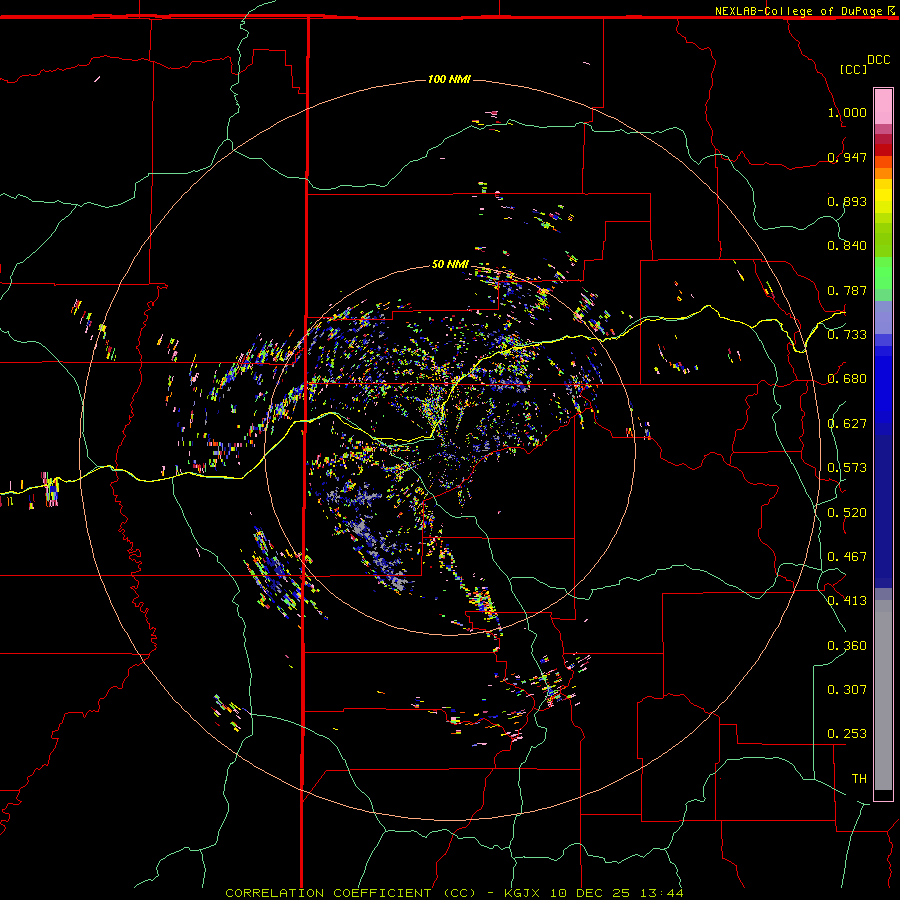Click the 13:44 timestamp
The width and height of the screenshot is (900, 900).
pos(661,893)
